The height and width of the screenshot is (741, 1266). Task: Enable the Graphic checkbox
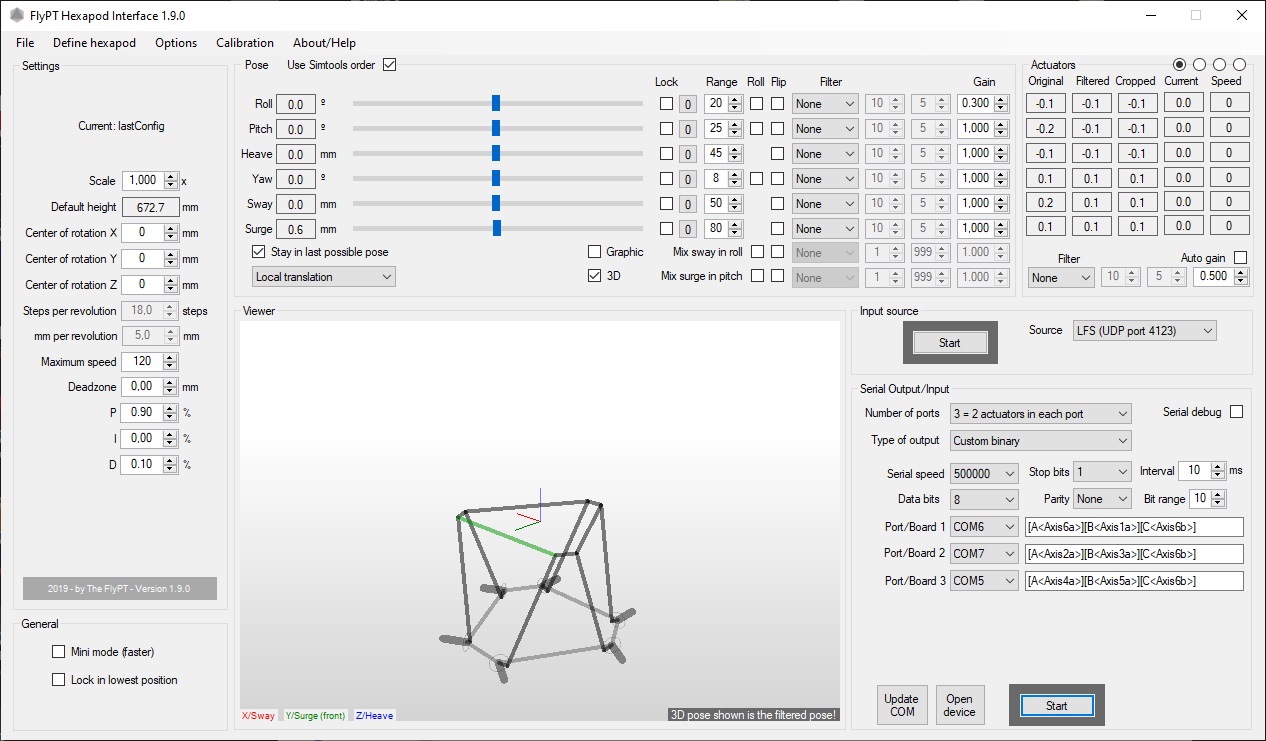point(595,252)
